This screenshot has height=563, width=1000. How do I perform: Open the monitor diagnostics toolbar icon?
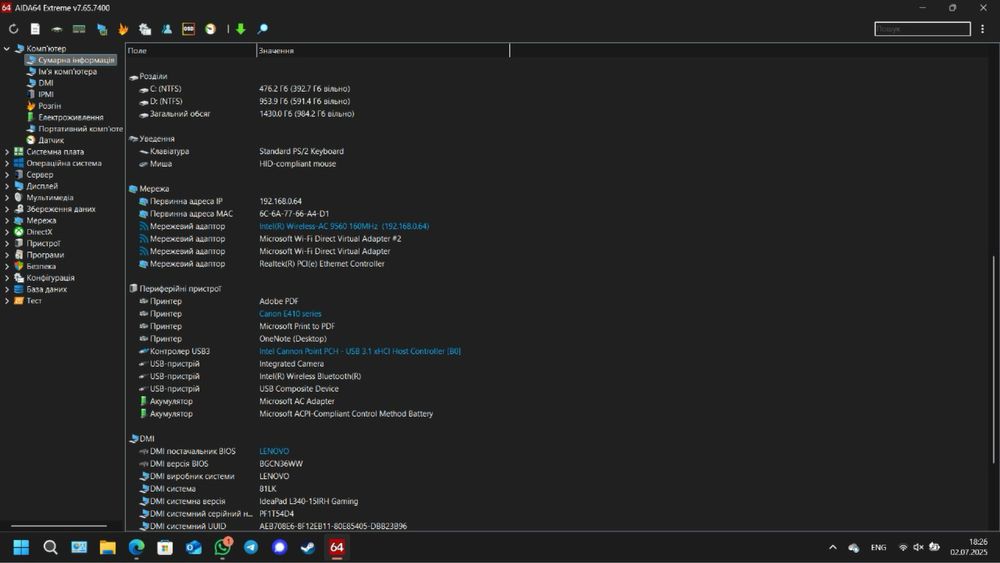point(101,29)
